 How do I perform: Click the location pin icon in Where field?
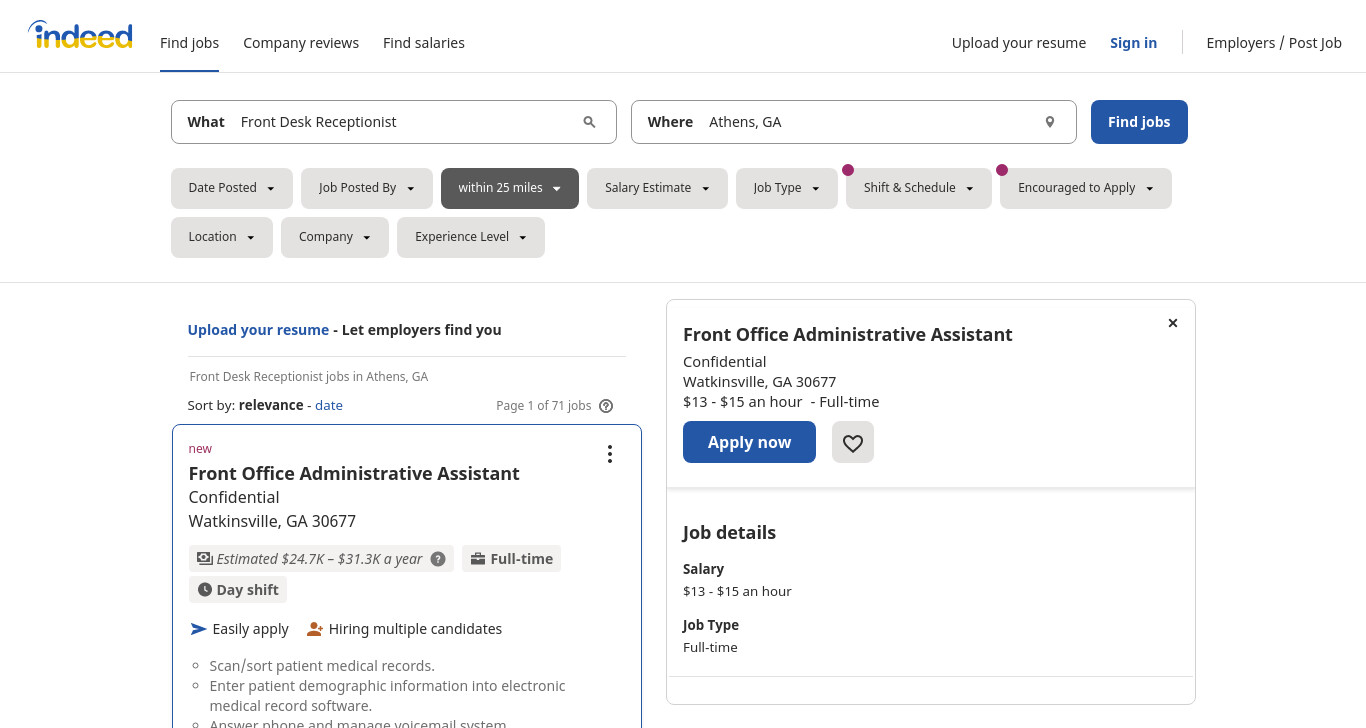click(x=1050, y=122)
